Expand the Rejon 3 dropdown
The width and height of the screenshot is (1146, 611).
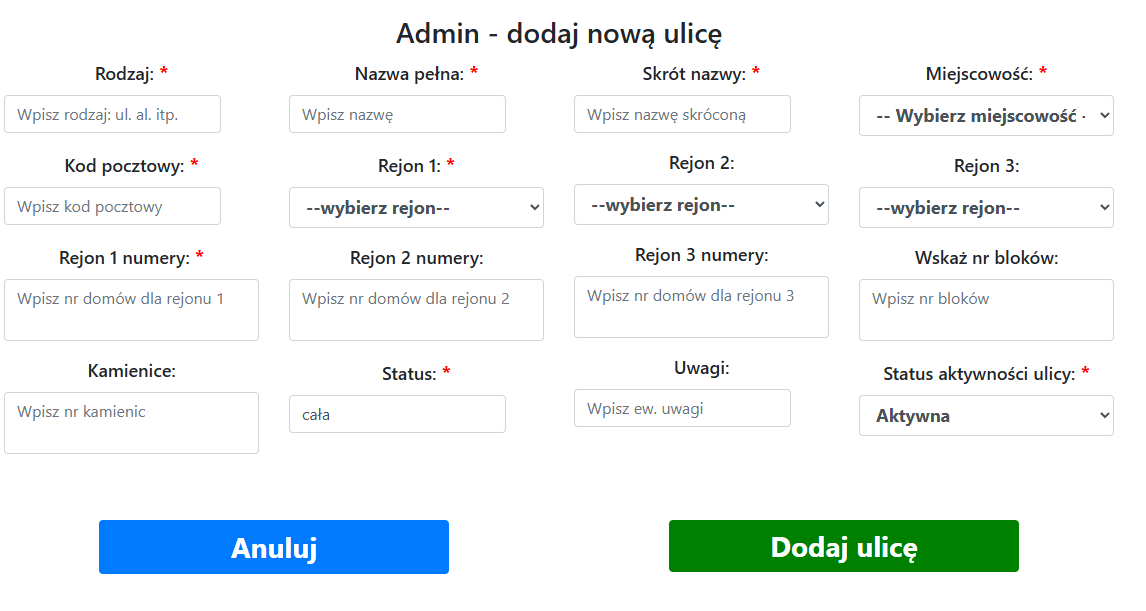985,207
